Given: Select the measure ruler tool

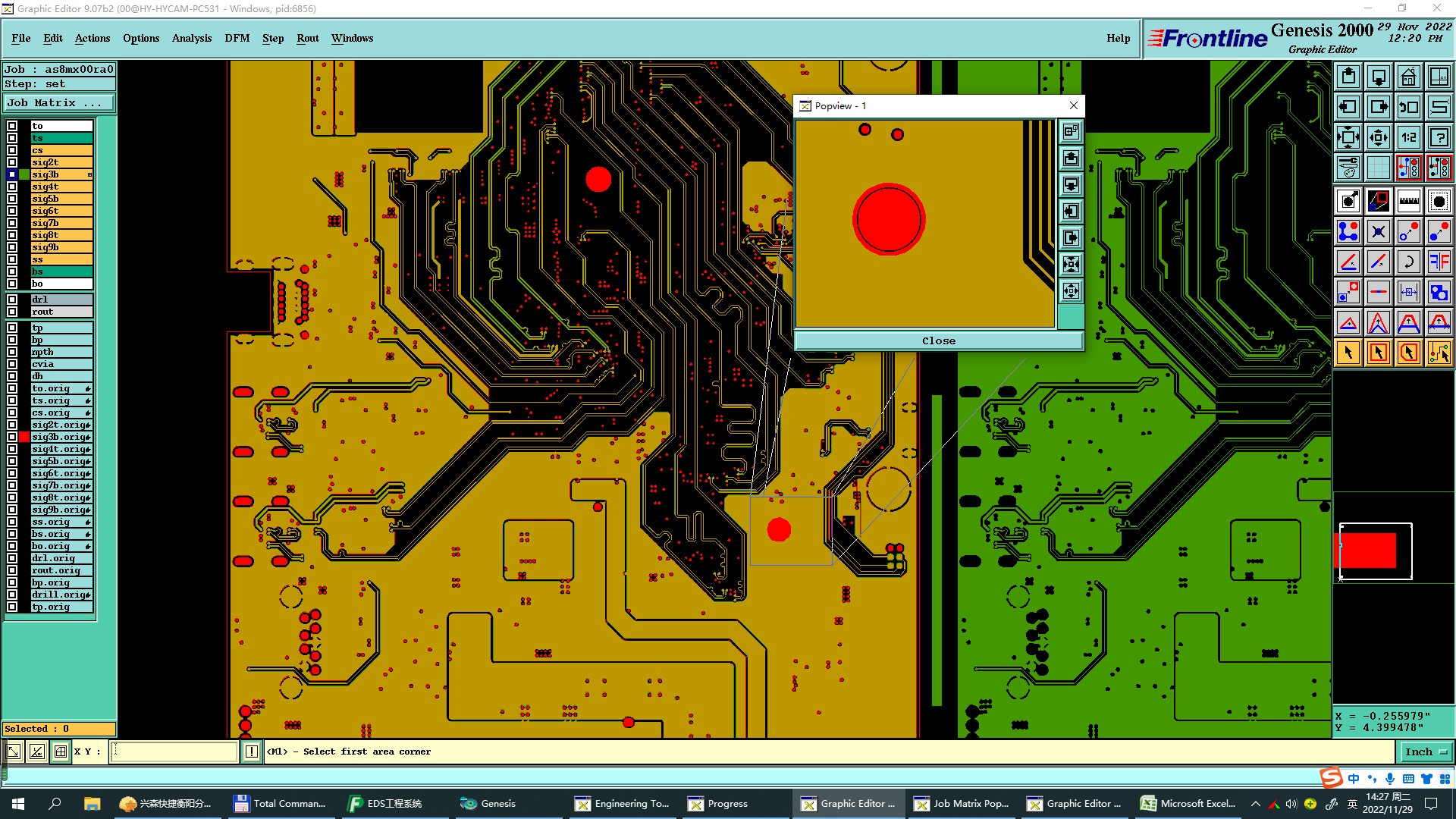Looking at the screenshot, I should [1408, 201].
